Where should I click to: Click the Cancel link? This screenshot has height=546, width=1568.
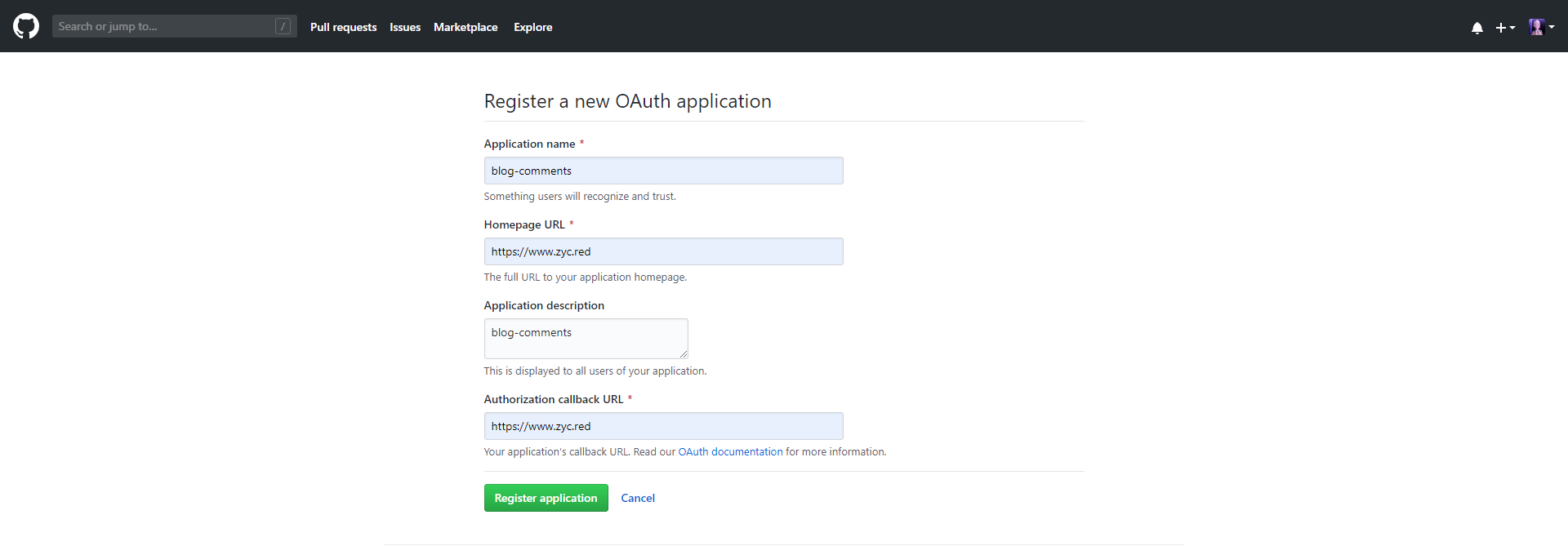[x=637, y=498]
